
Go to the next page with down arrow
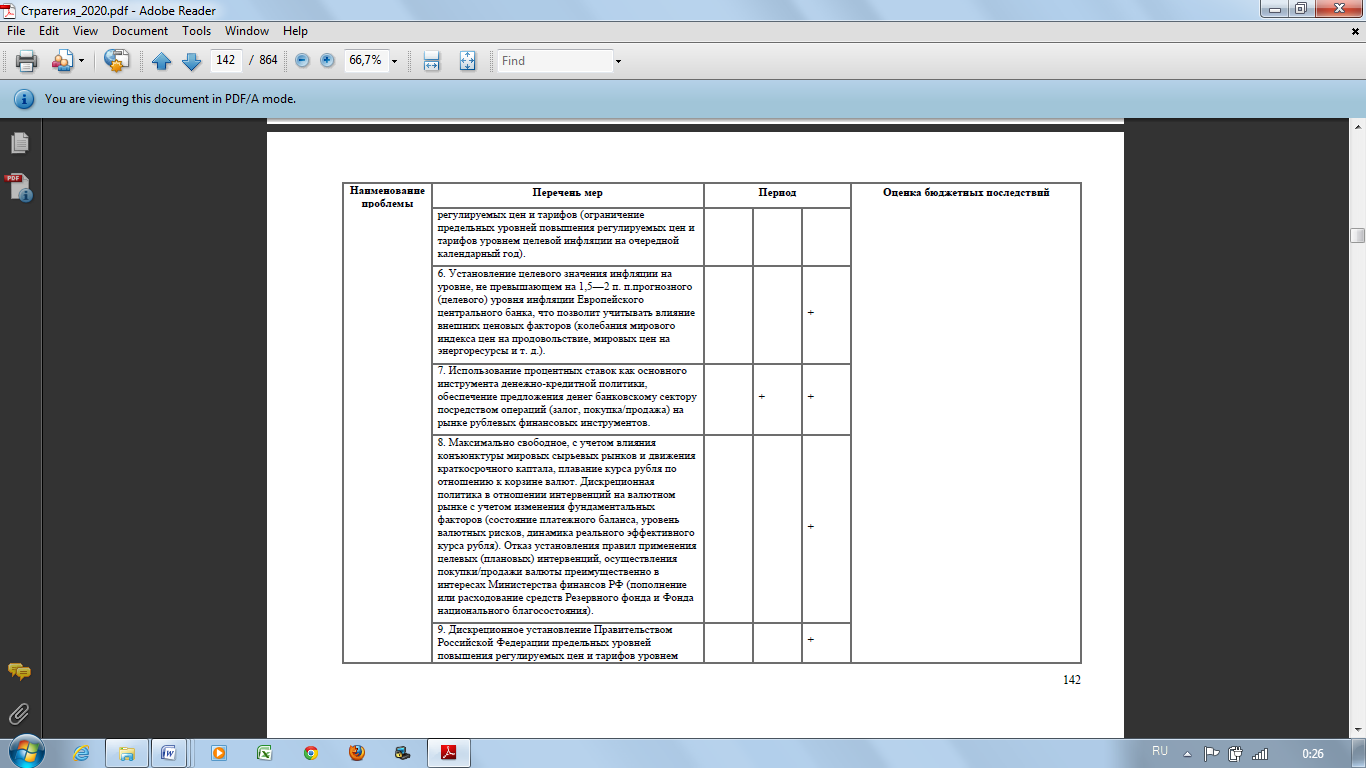pos(191,61)
